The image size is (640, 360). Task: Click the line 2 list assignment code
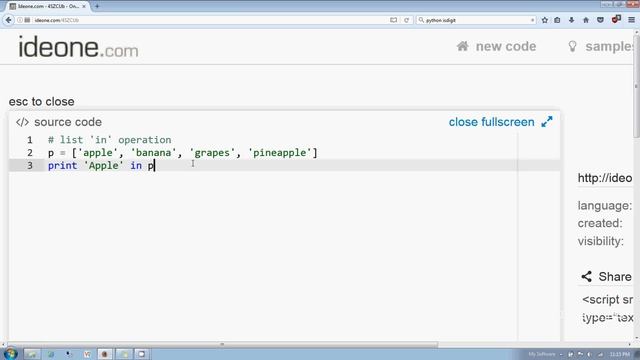(182, 153)
